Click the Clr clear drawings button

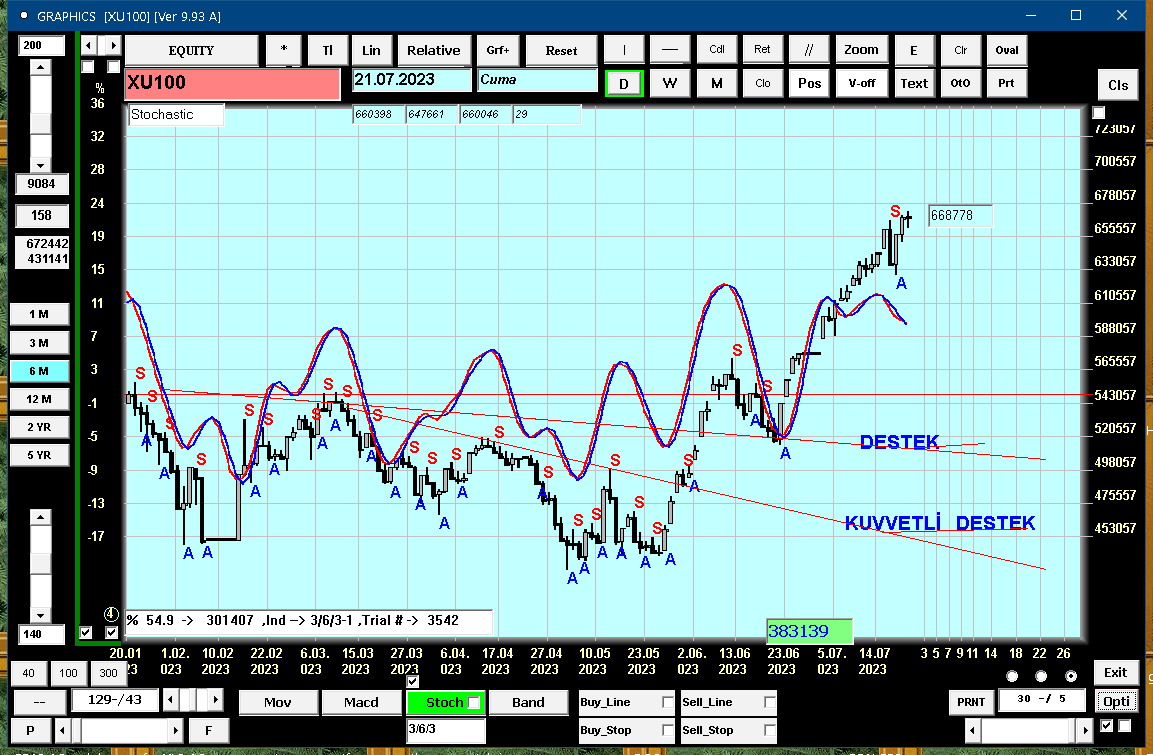[960, 50]
